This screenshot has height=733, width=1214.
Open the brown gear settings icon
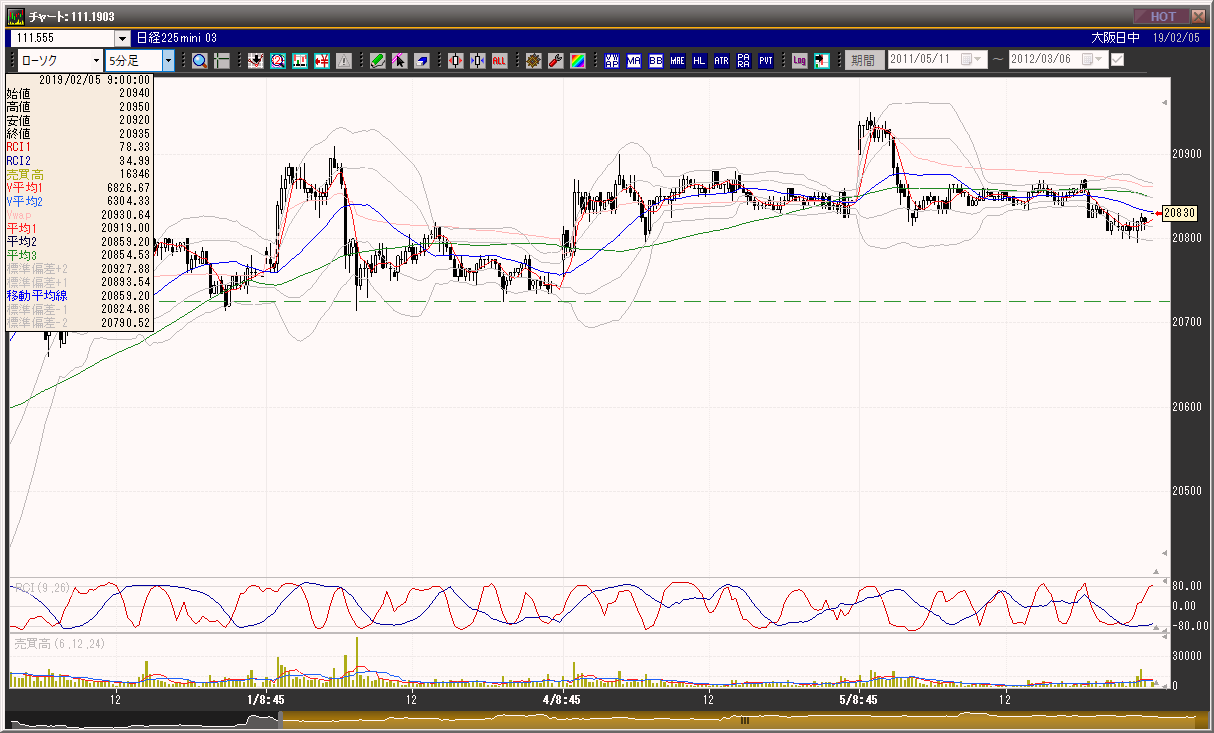[534, 61]
